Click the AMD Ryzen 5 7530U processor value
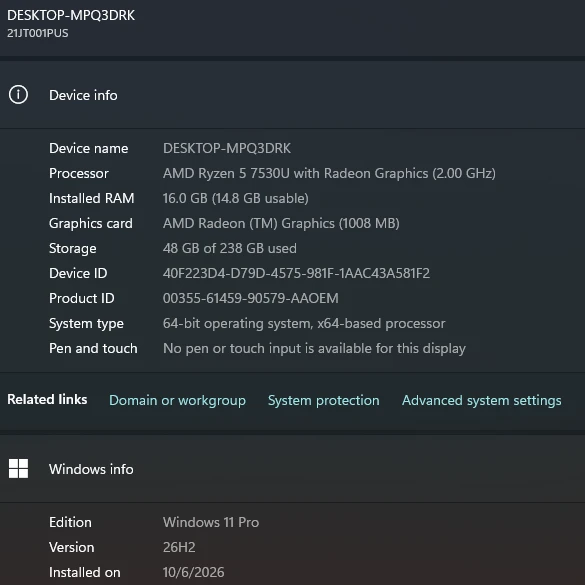585x585 pixels. [x=329, y=173]
